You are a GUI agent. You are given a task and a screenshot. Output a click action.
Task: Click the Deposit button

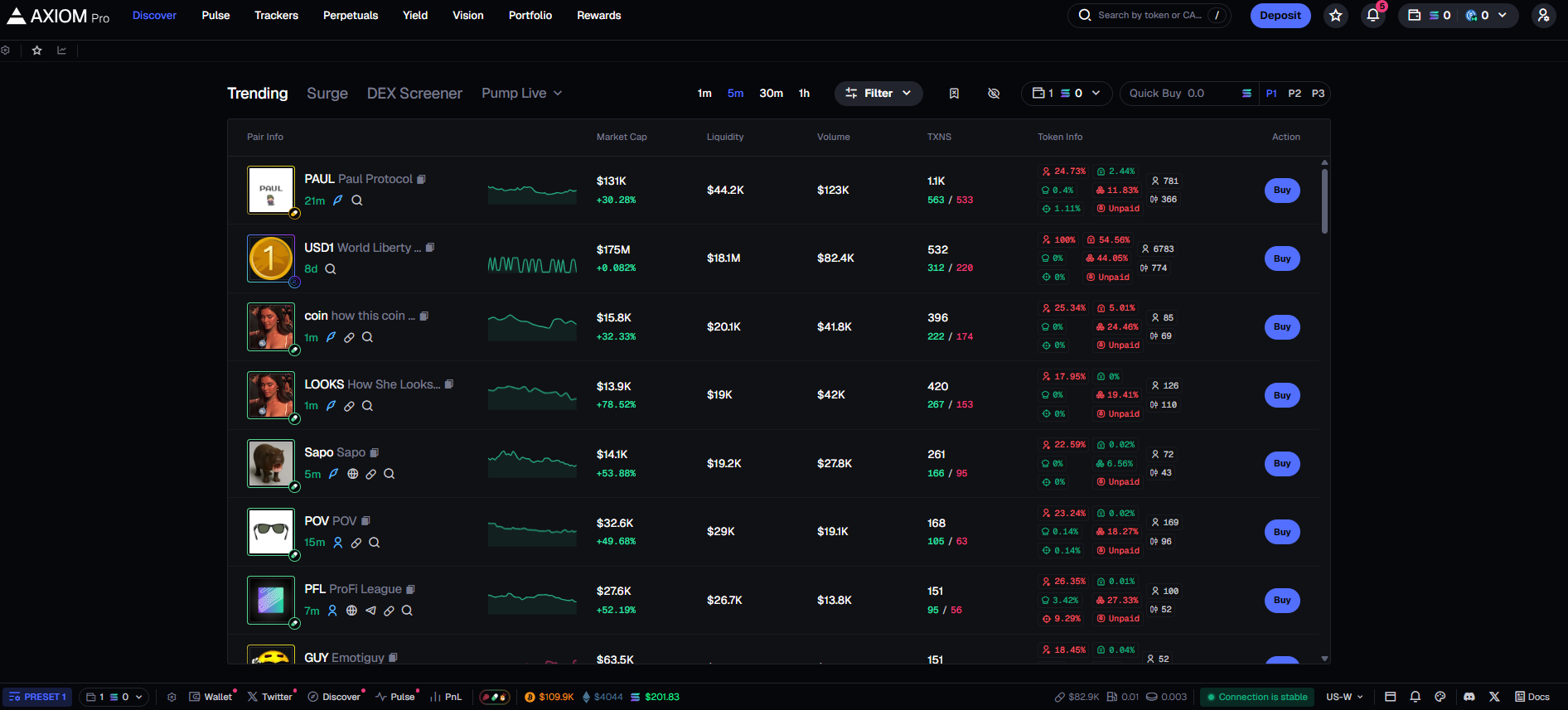(x=1280, y=16)
